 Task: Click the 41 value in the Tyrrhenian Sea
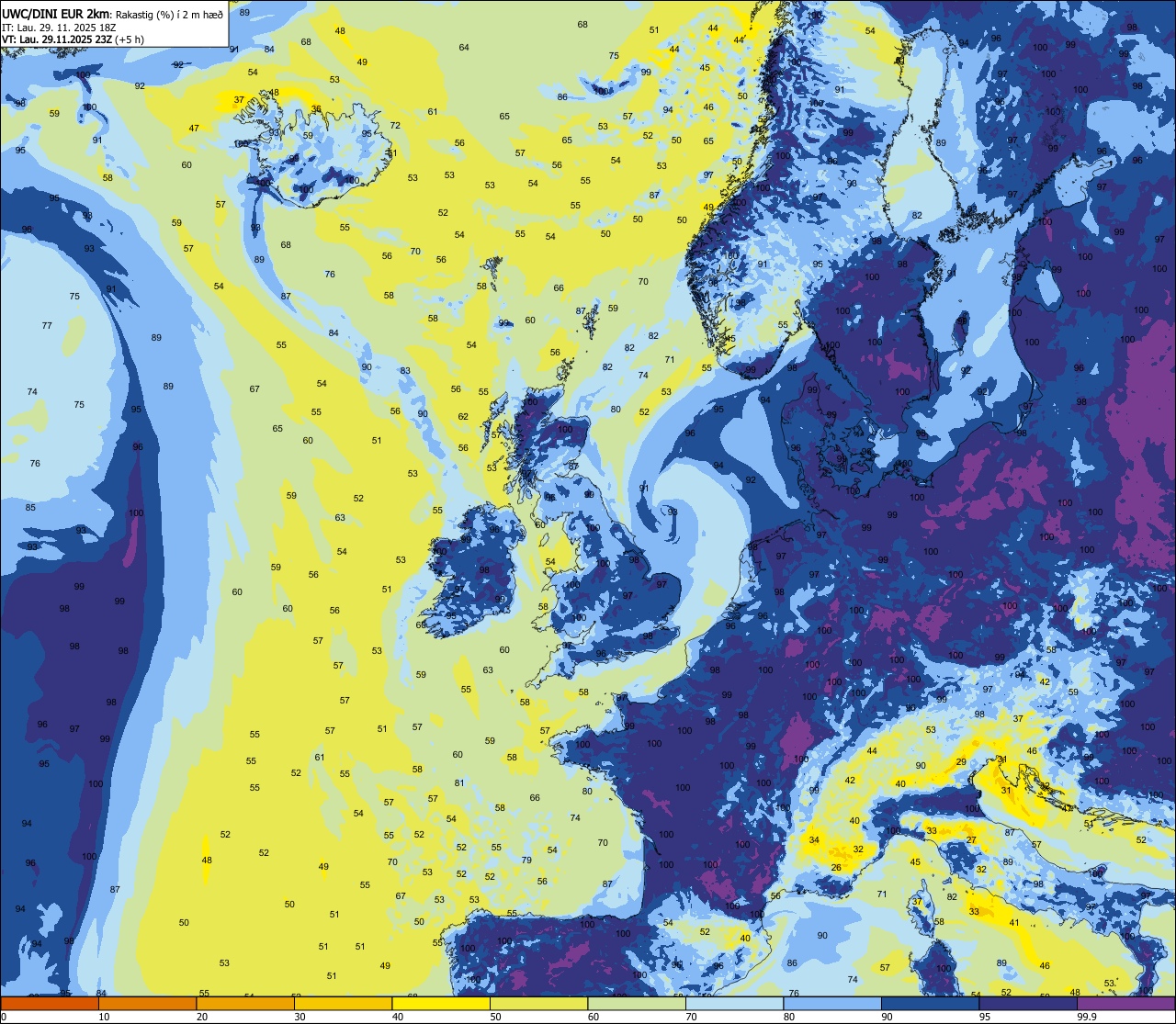pyautogui.click(x=1014, y=923)
